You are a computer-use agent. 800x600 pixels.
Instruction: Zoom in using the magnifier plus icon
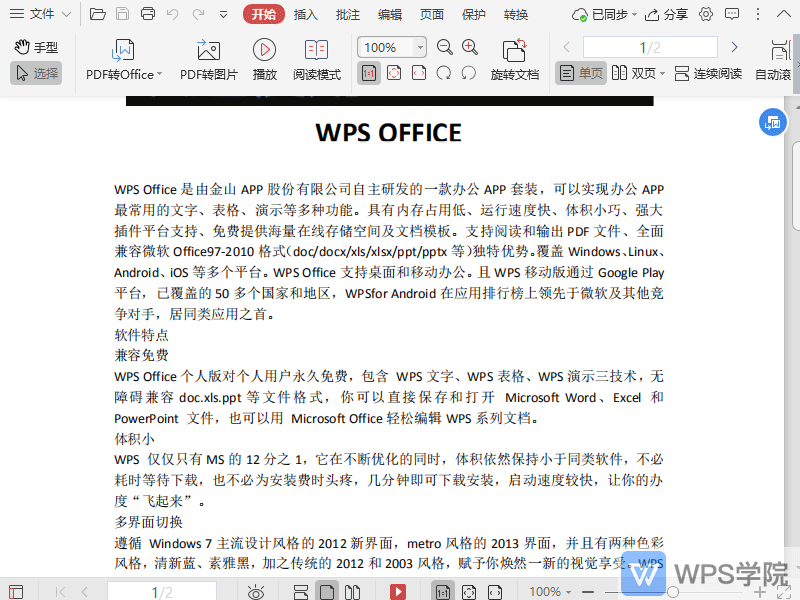469,46
